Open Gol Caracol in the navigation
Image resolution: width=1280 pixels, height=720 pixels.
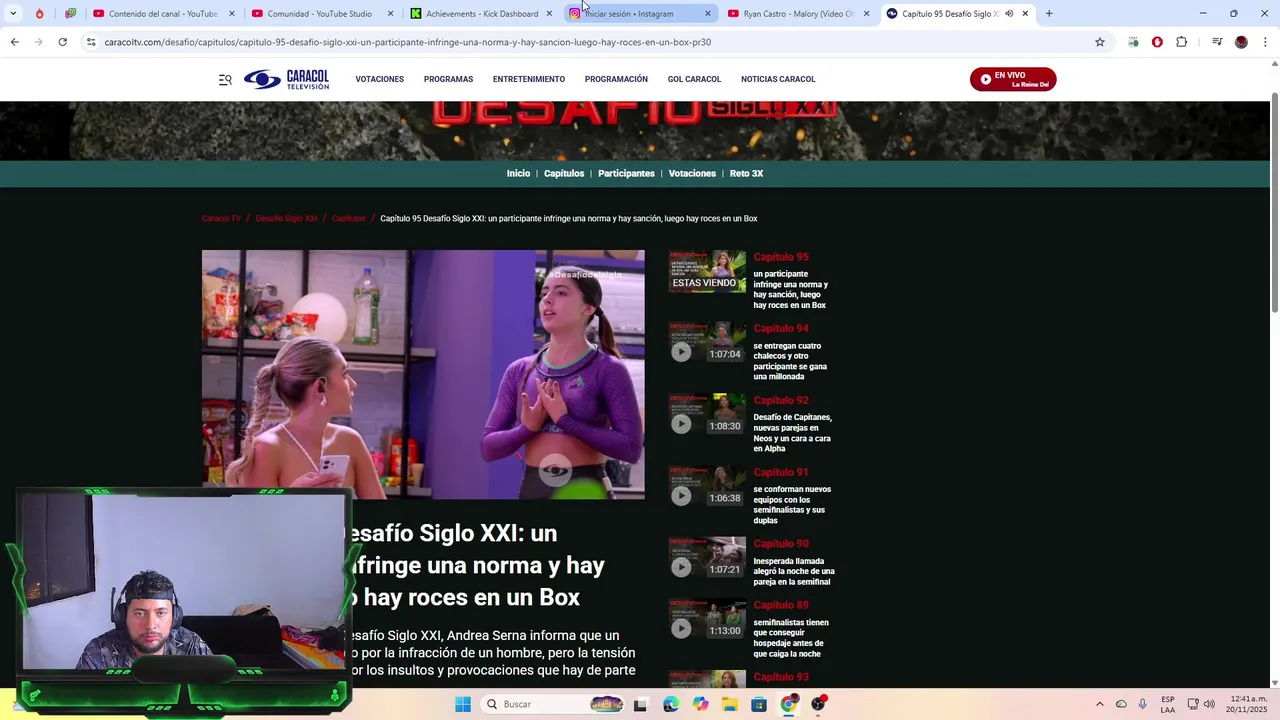[694, 79]
